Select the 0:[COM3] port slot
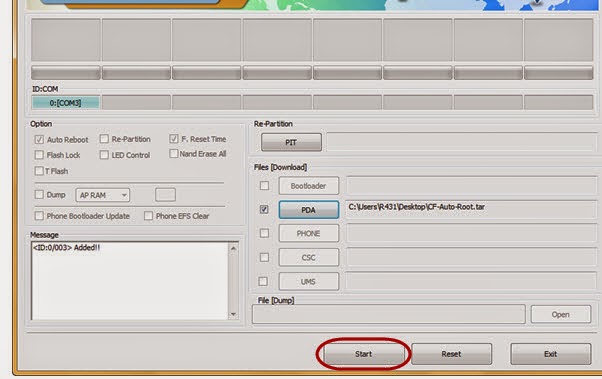This screenshot has height=379, width=602. click(x=66, y=103)
